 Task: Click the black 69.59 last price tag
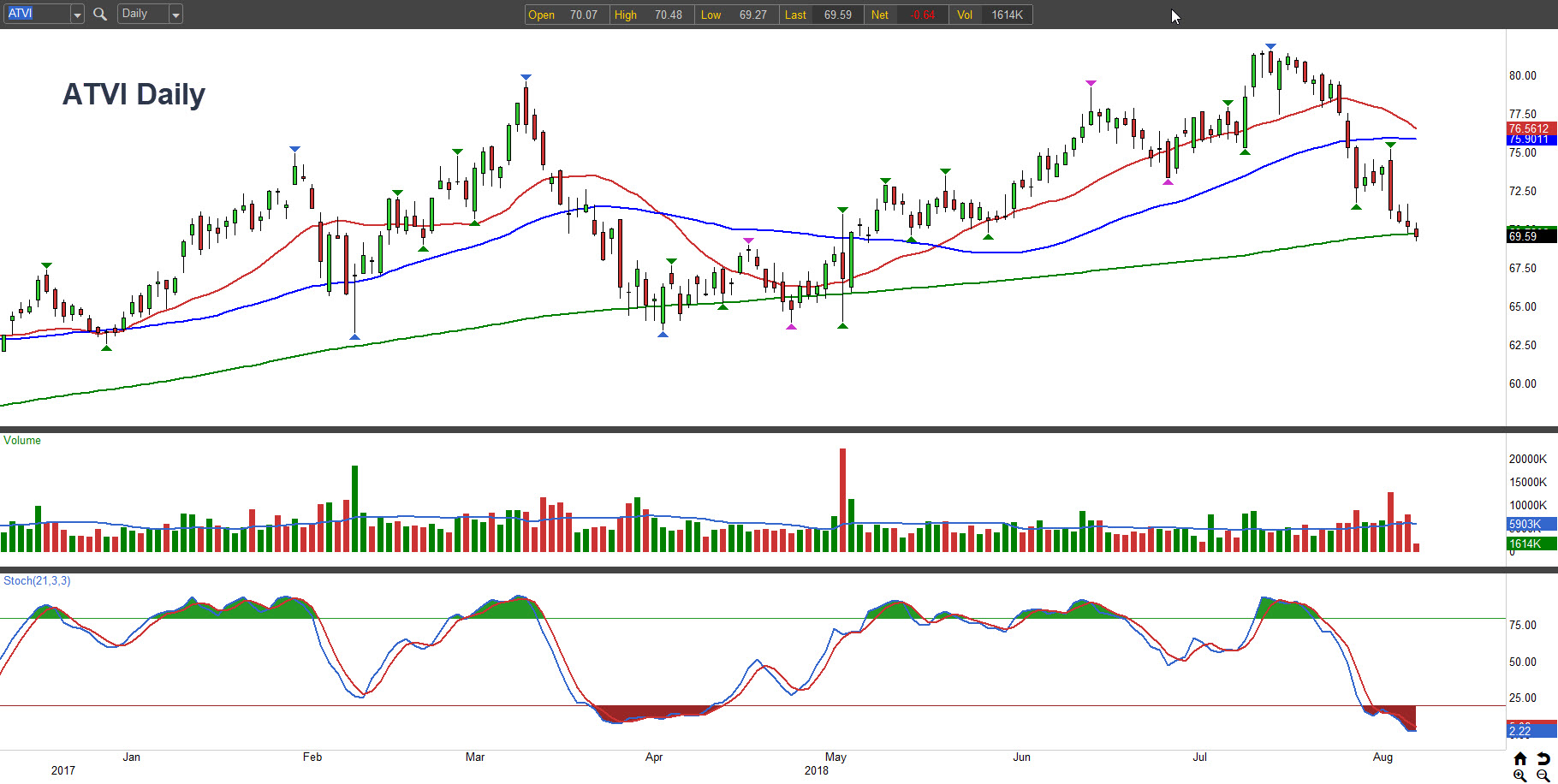pos(1531,236)
